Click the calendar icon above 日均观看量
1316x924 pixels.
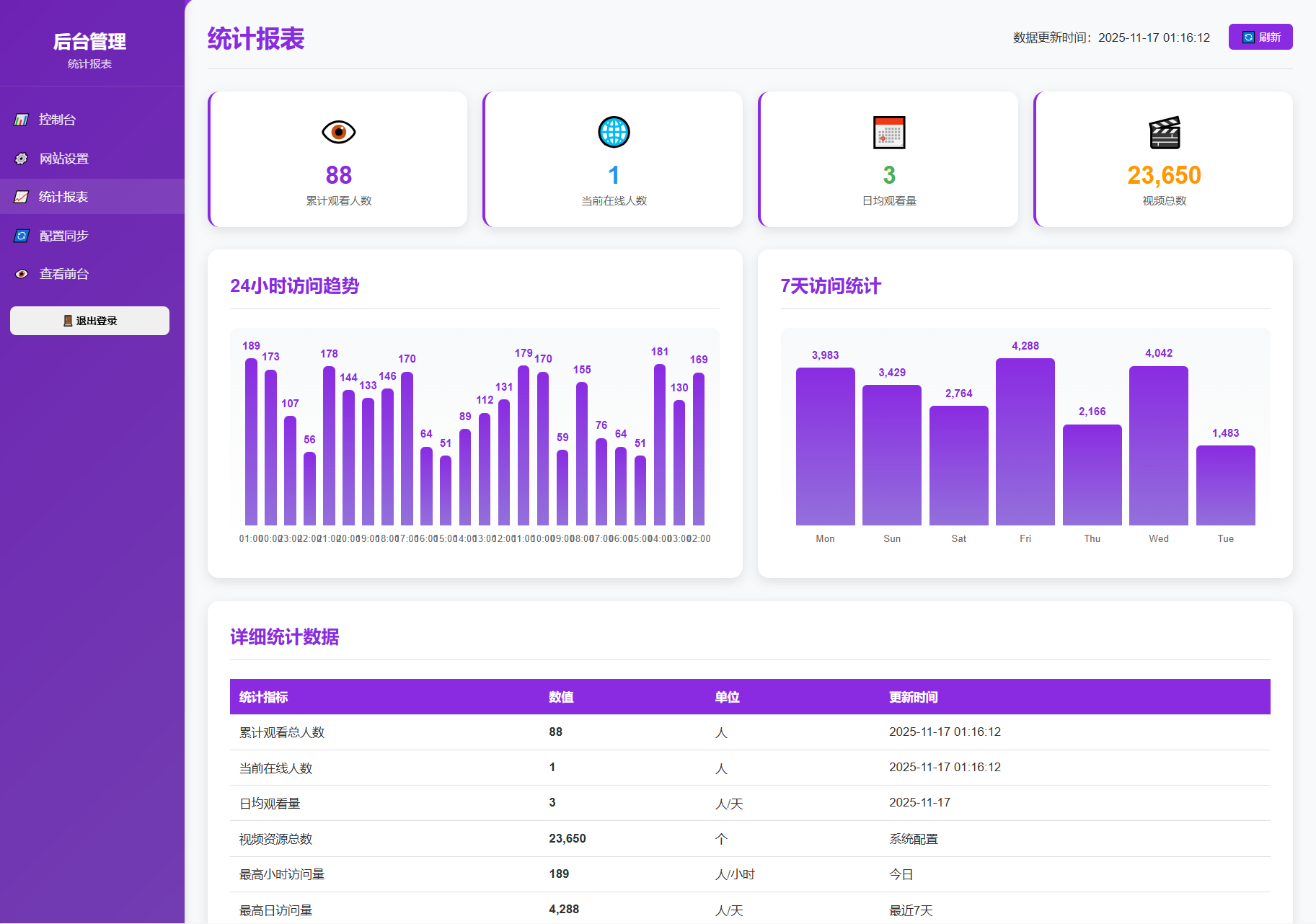click(889, 132)
